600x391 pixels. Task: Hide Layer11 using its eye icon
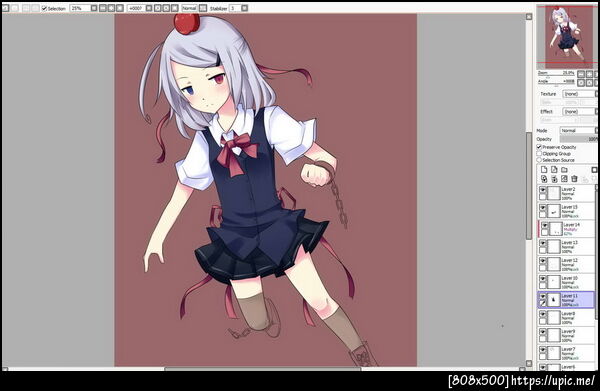point(543,297)
